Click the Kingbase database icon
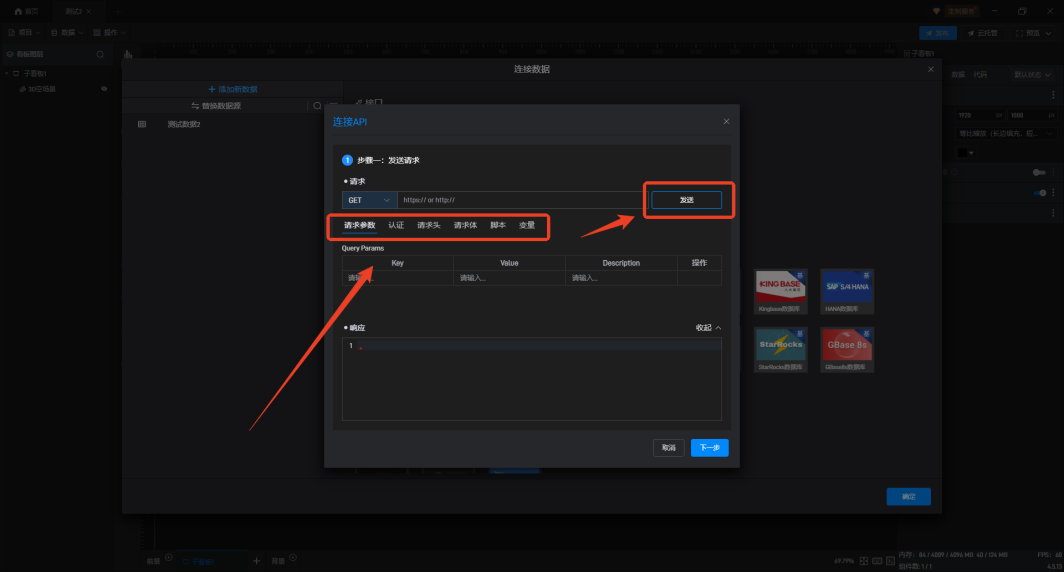This screenshot has height=572, width=1064. click(x=781, y=288)
